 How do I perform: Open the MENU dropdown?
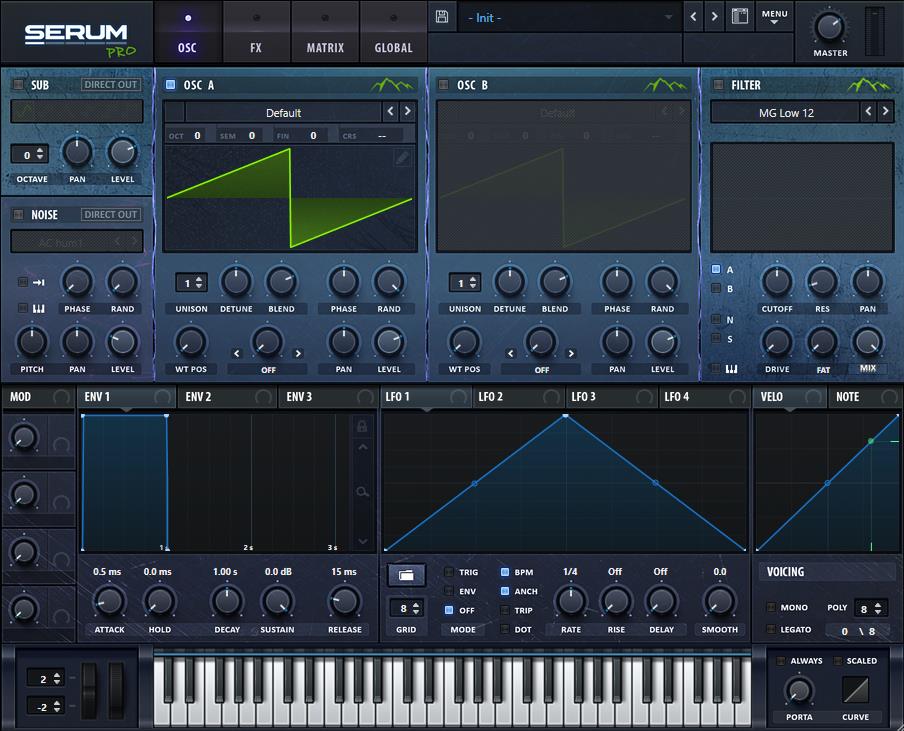pos(774,17)
